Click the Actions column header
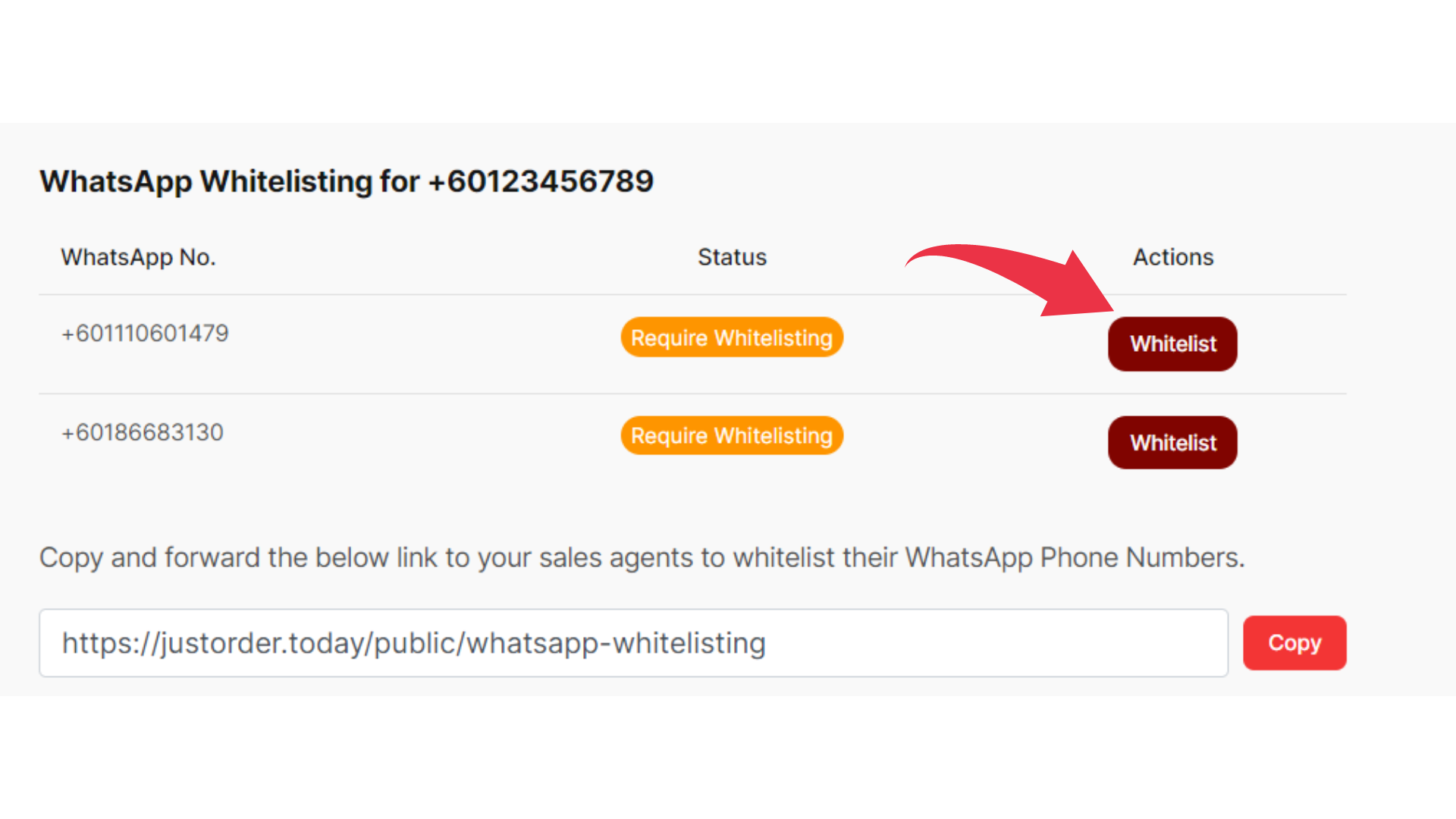This screenshot has height=819, width=1456. point(1173,257)
